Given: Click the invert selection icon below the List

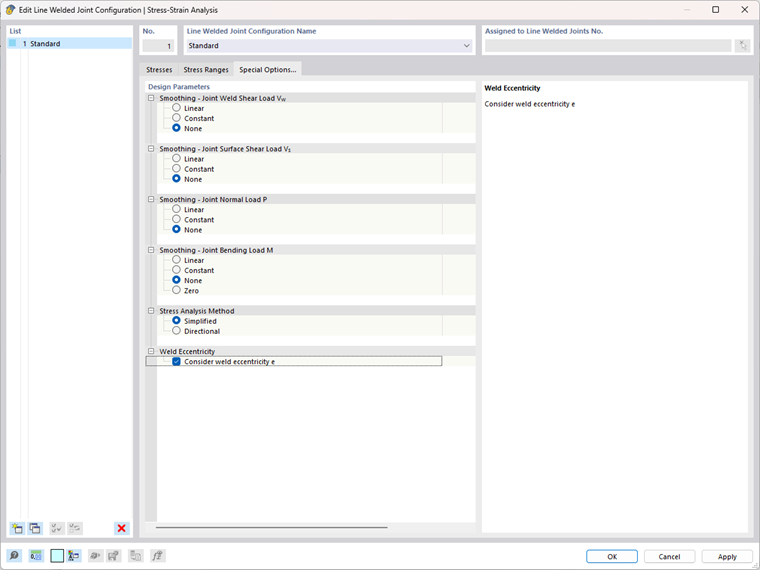Looking at the screenshot, I should (x=75, y=528).
